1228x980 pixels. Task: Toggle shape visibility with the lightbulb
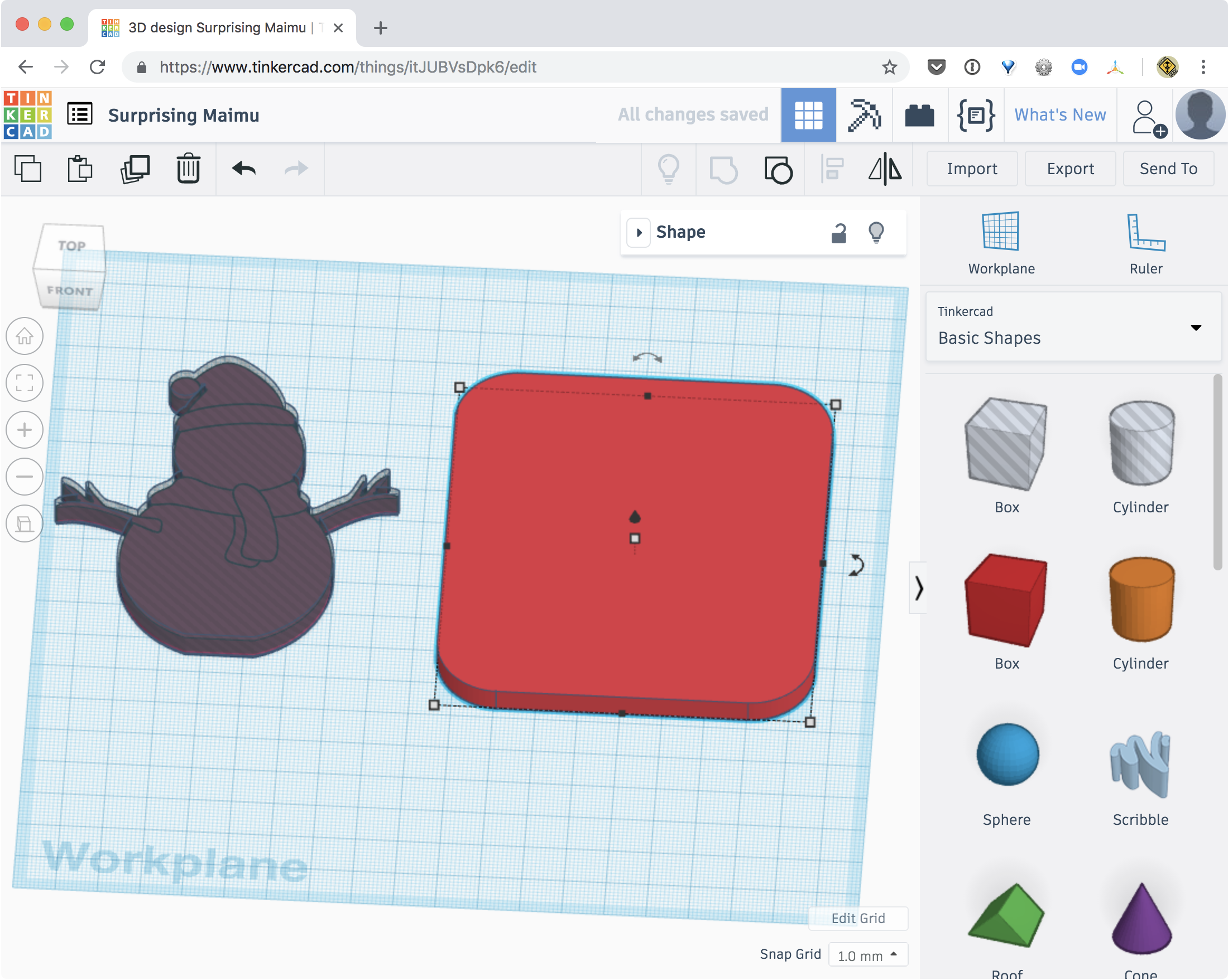(x=876, y=232)
